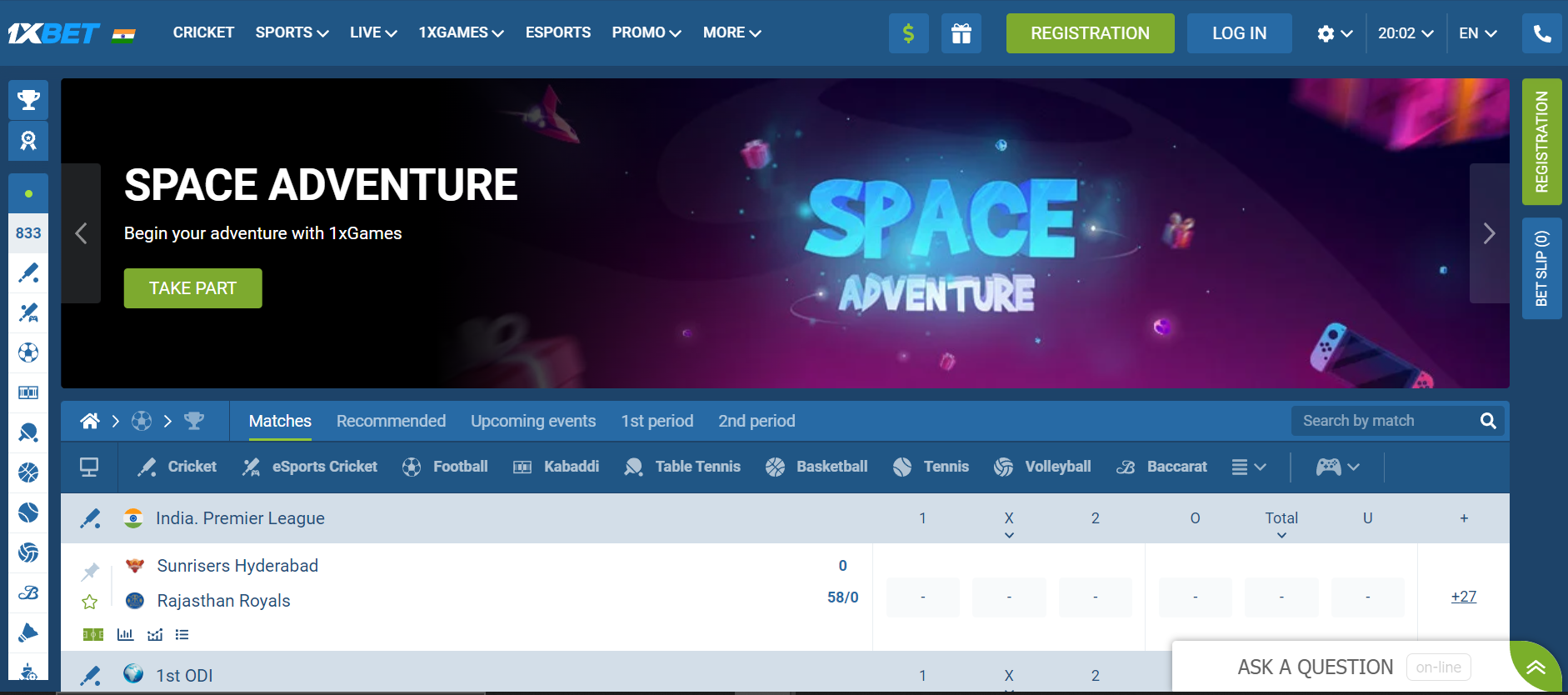Open the line graph icon under Rajasthan Royals
Screen dimensions: 1568x695
155,635
